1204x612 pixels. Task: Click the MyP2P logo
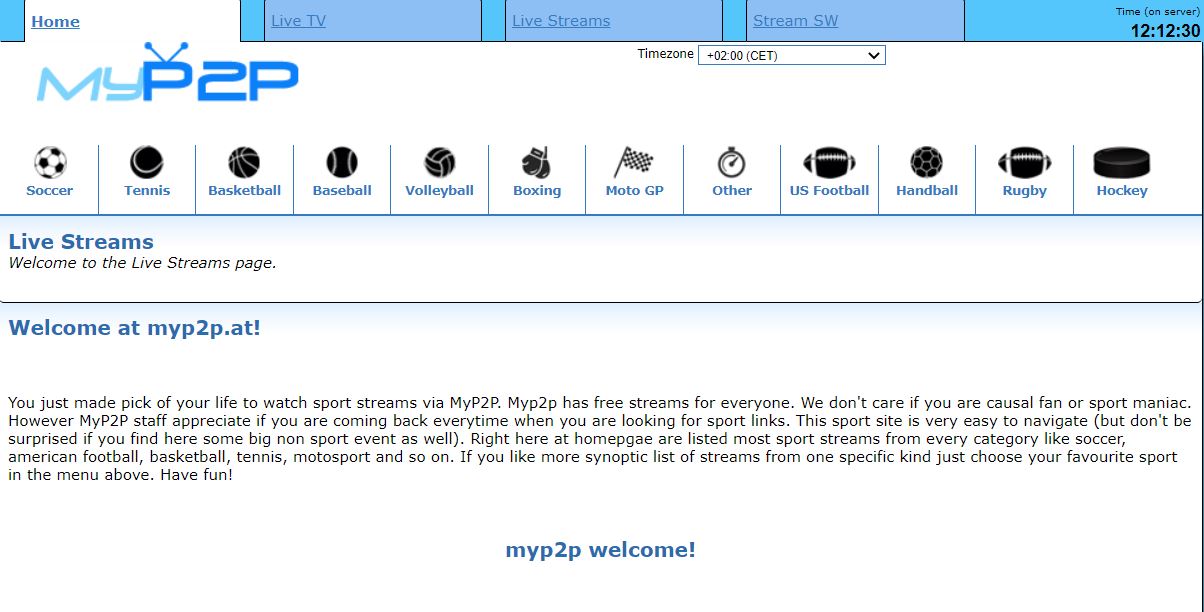tap(167, 74)
